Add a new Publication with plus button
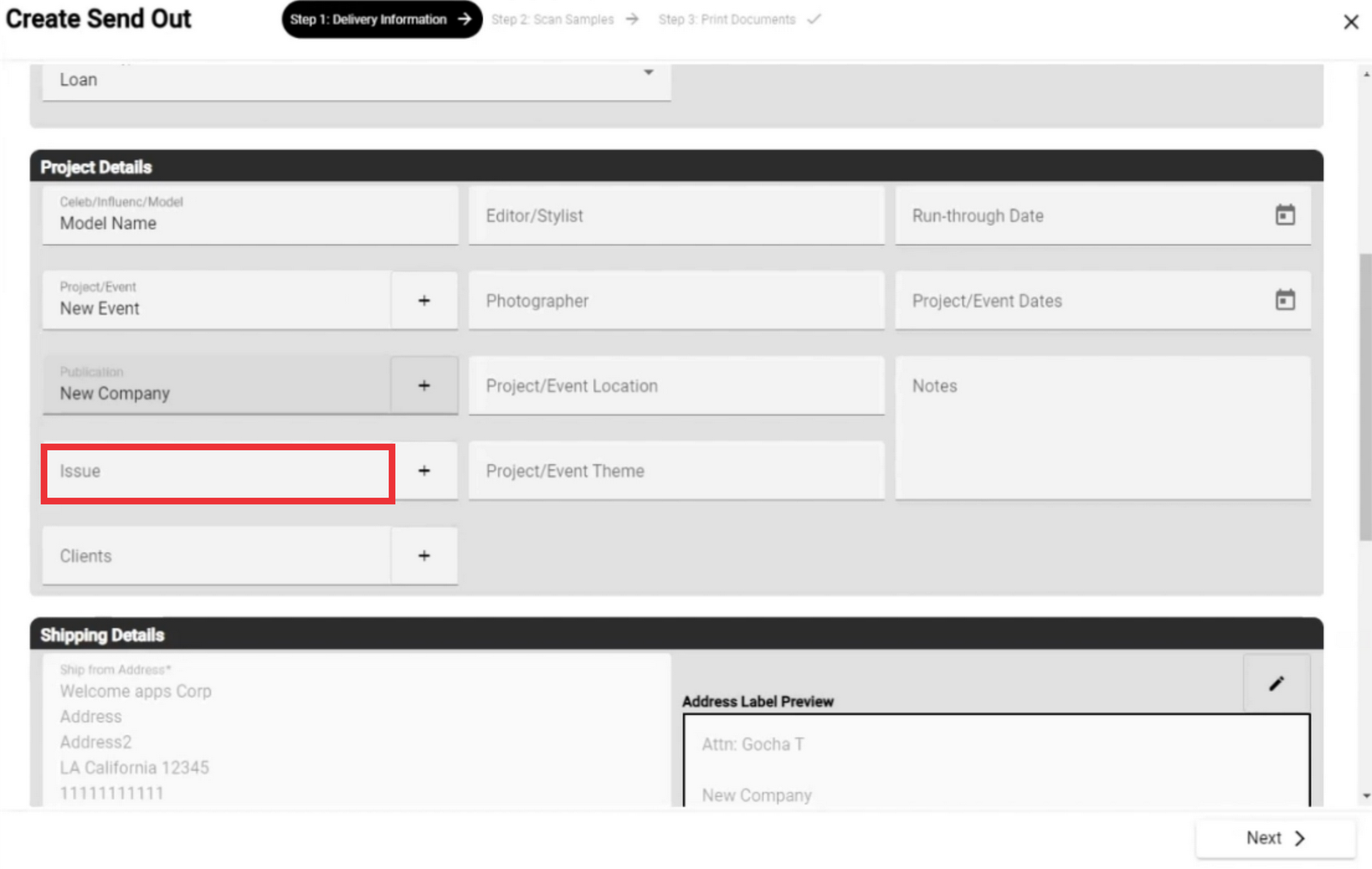 point(424,386)
